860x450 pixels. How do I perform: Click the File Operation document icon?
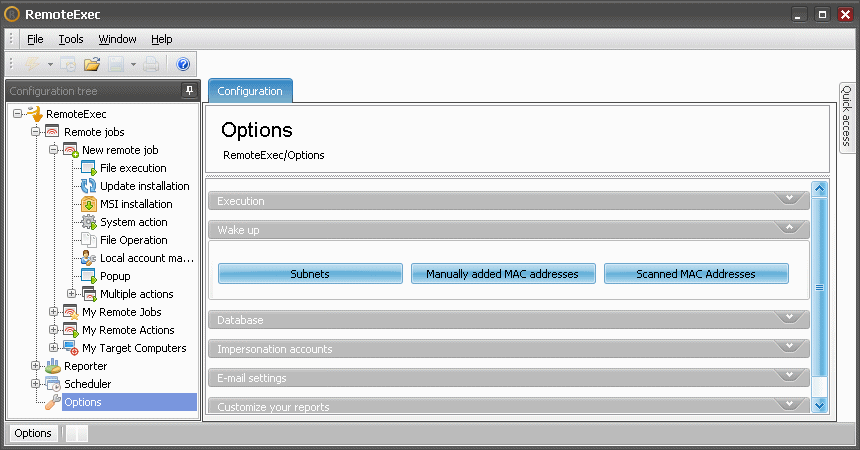pyautogui.click(x=89, y=240)
